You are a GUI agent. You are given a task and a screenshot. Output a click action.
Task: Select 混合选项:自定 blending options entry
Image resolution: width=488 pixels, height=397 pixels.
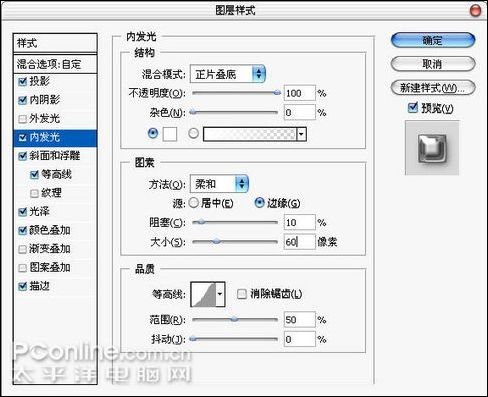click(55, 64)
